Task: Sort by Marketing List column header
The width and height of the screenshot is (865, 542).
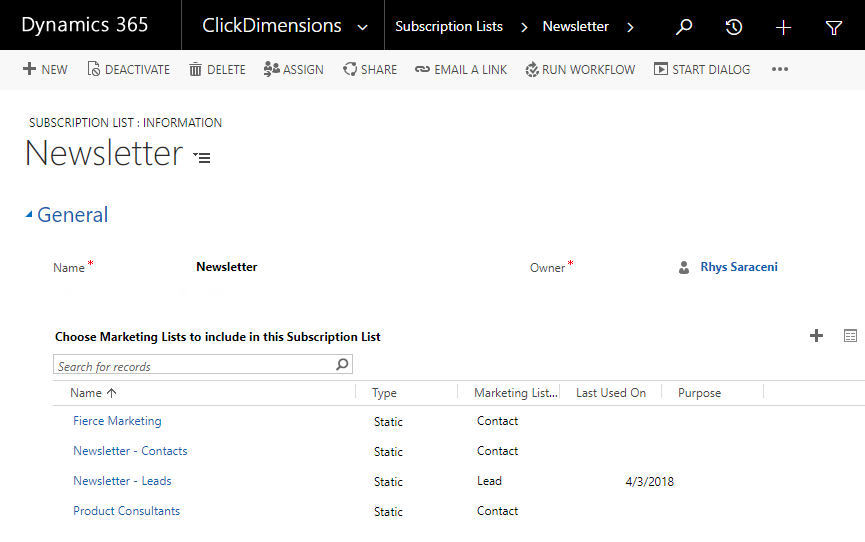Action: coord(516,393)
